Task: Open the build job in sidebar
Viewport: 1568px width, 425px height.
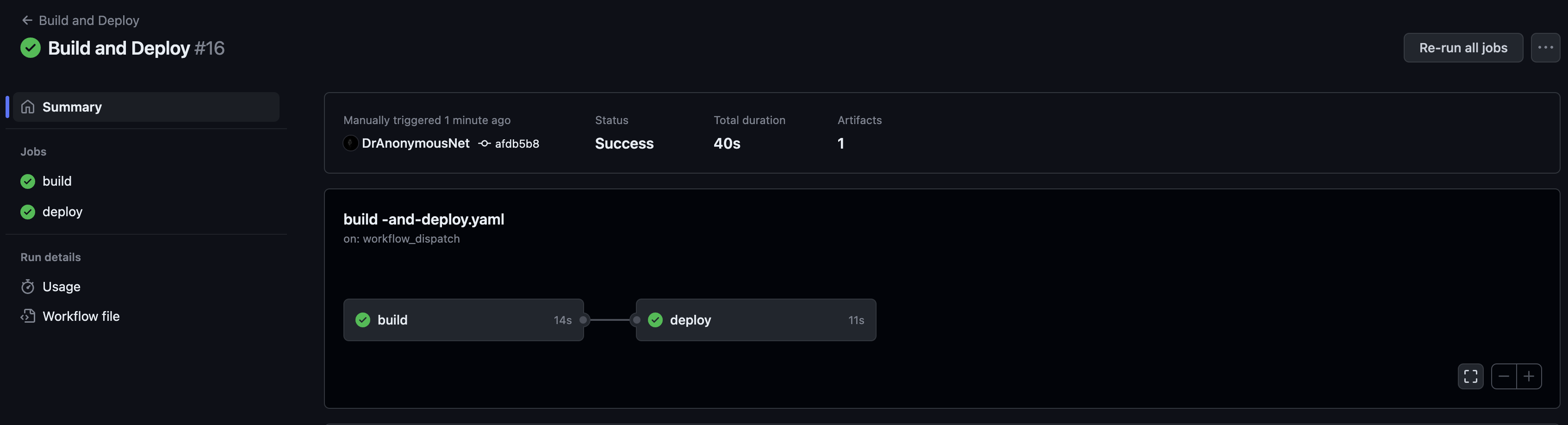Action: click(56, 181)
